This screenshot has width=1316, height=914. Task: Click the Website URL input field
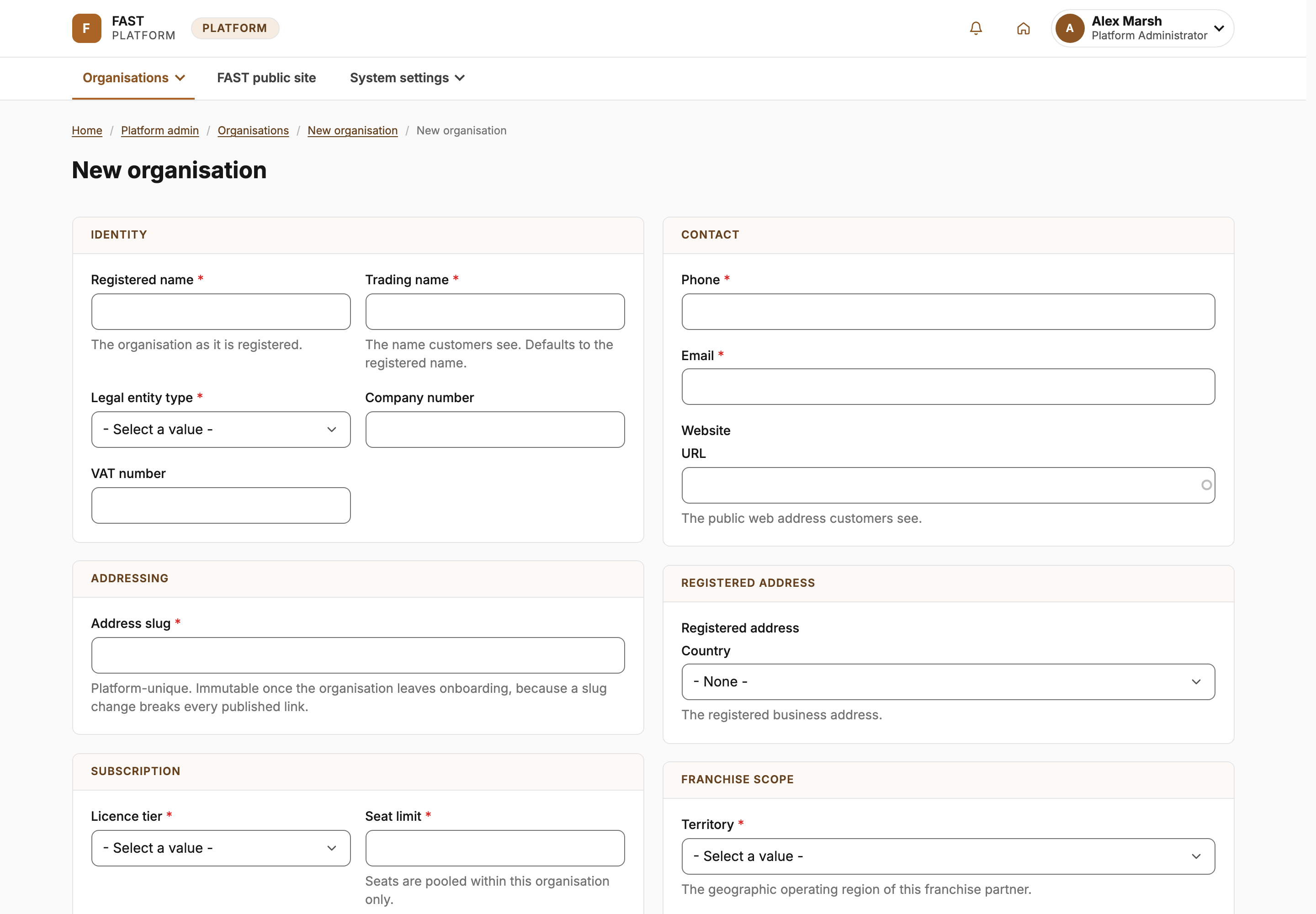[948, 486]
